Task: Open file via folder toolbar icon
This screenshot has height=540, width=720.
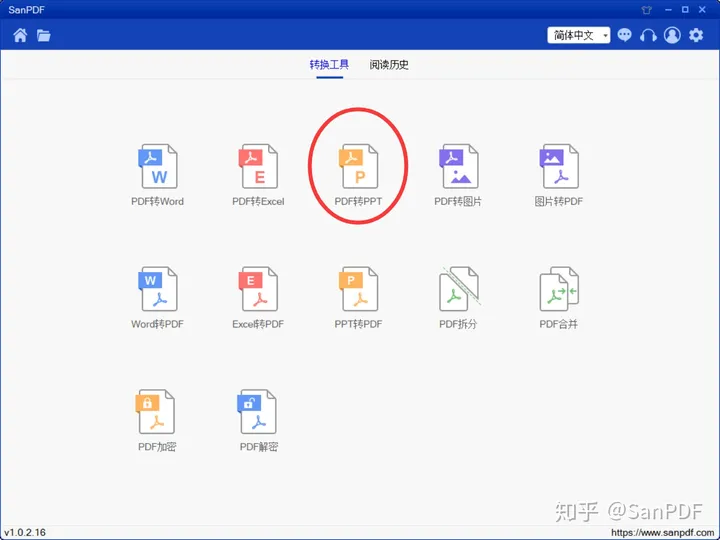Action: coord(44,35)
